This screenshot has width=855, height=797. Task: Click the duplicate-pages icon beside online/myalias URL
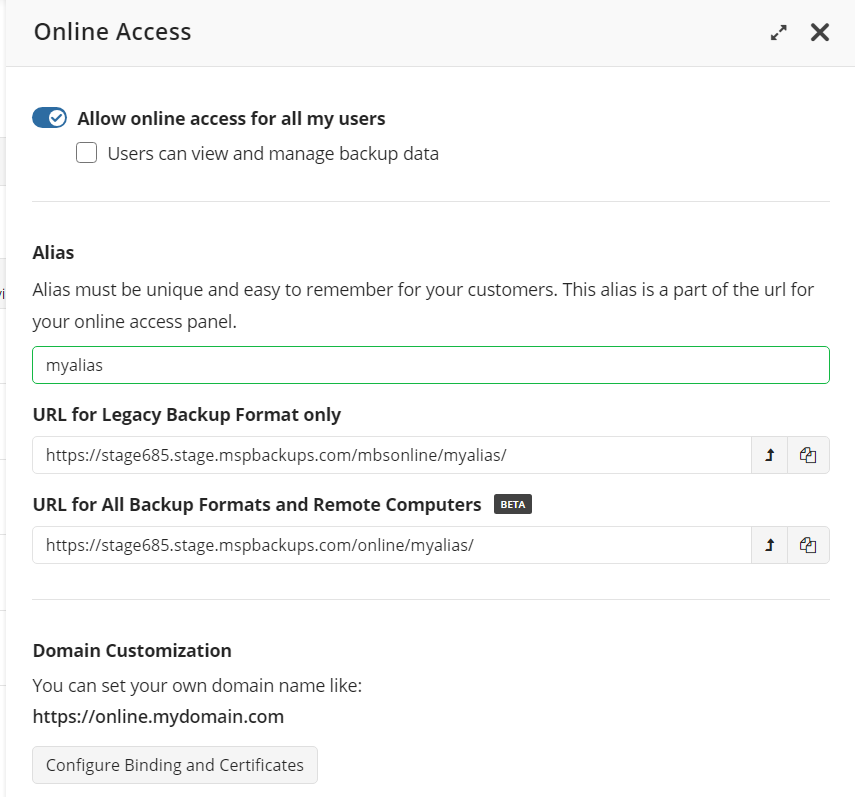point(808,545)
